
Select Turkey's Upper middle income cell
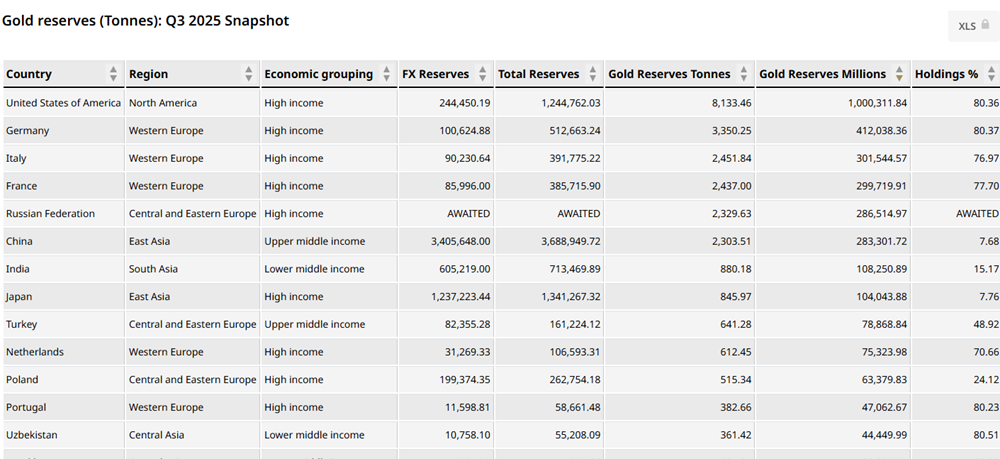coord(314,324)
